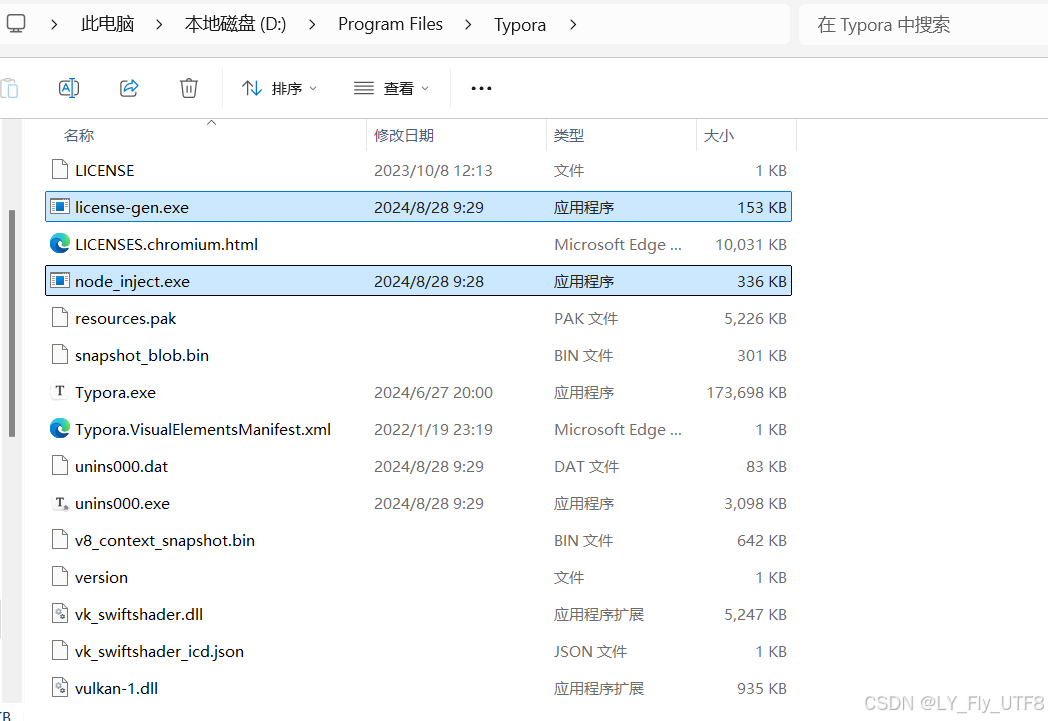Click the snapshot_blob.bin file icon

(59, 354)
